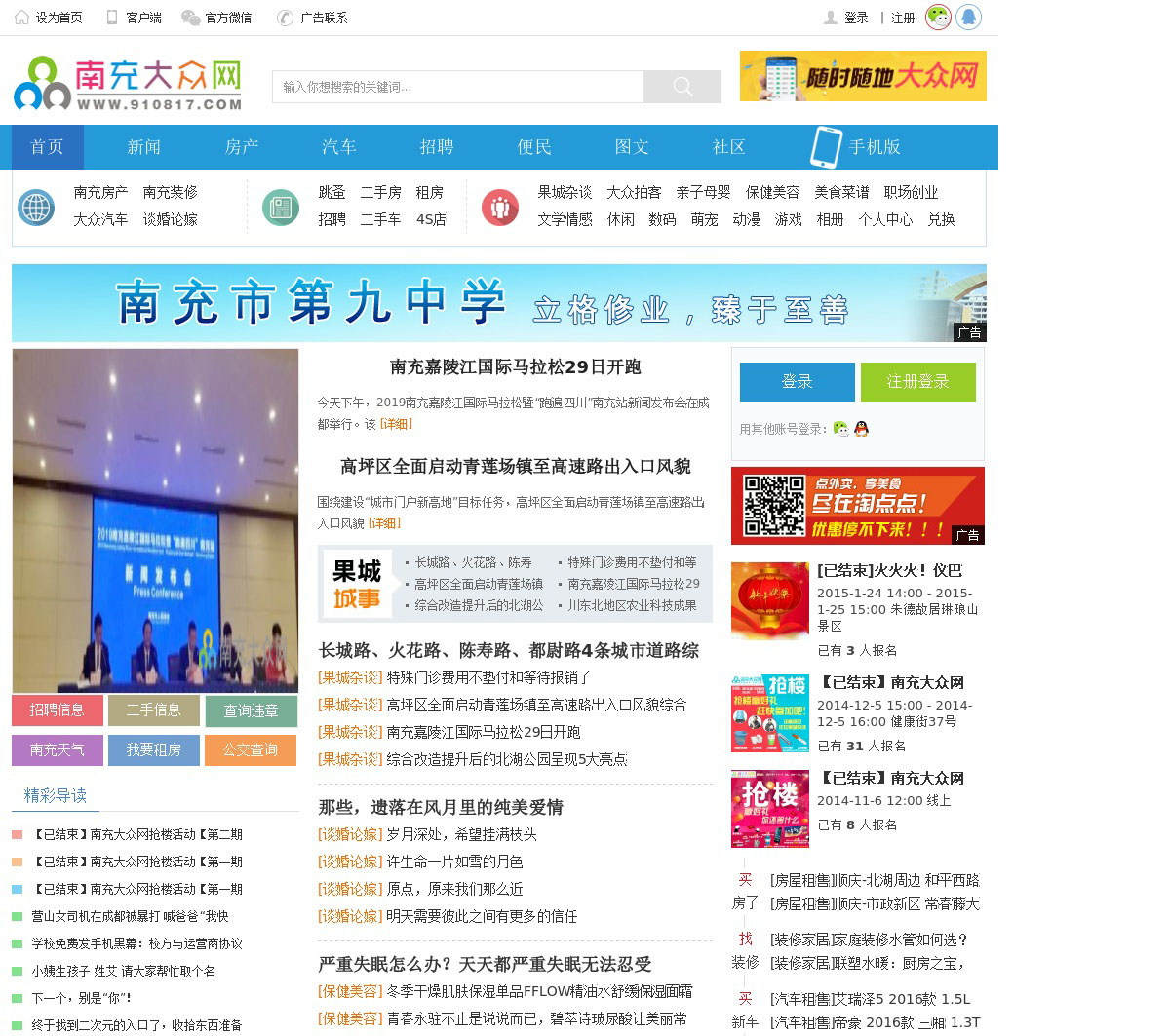Open WeChat login icon in top bar

click(x=938, y=17)
